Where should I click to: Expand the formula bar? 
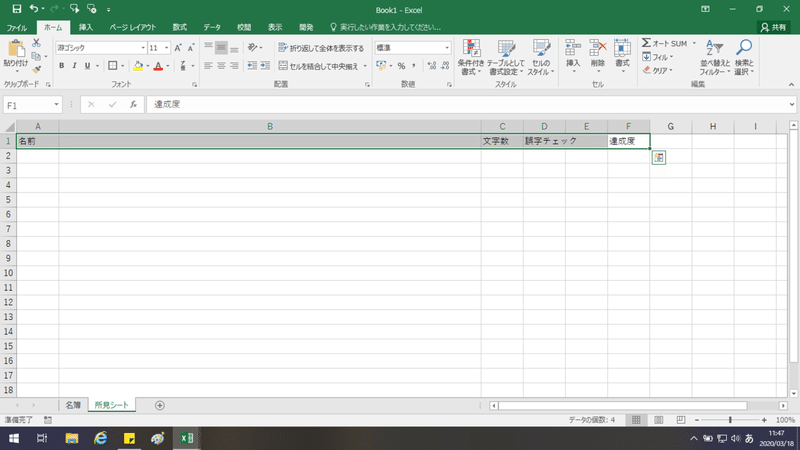tap(791, 105)
